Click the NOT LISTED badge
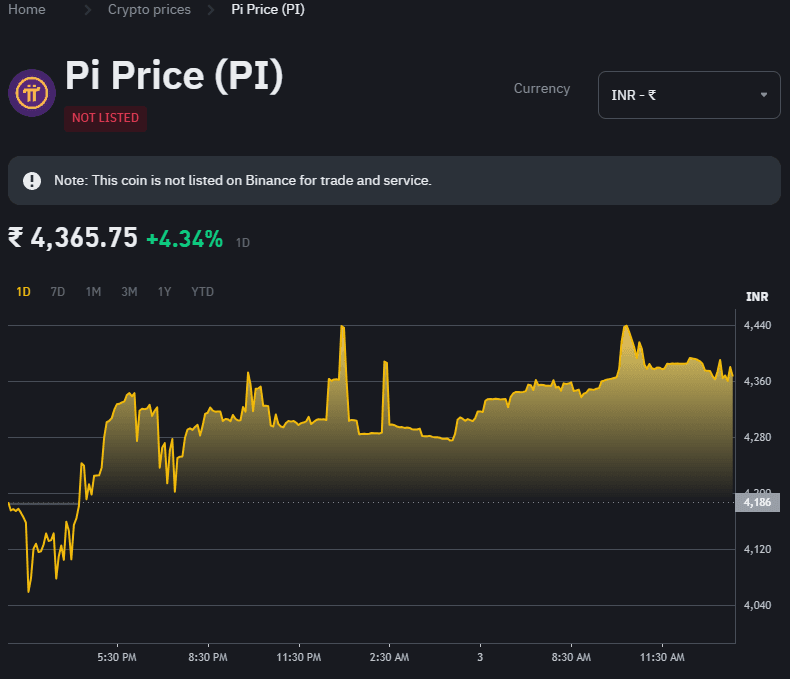Image resolution: width=790 pixels, height=679 pixels. 105,118
